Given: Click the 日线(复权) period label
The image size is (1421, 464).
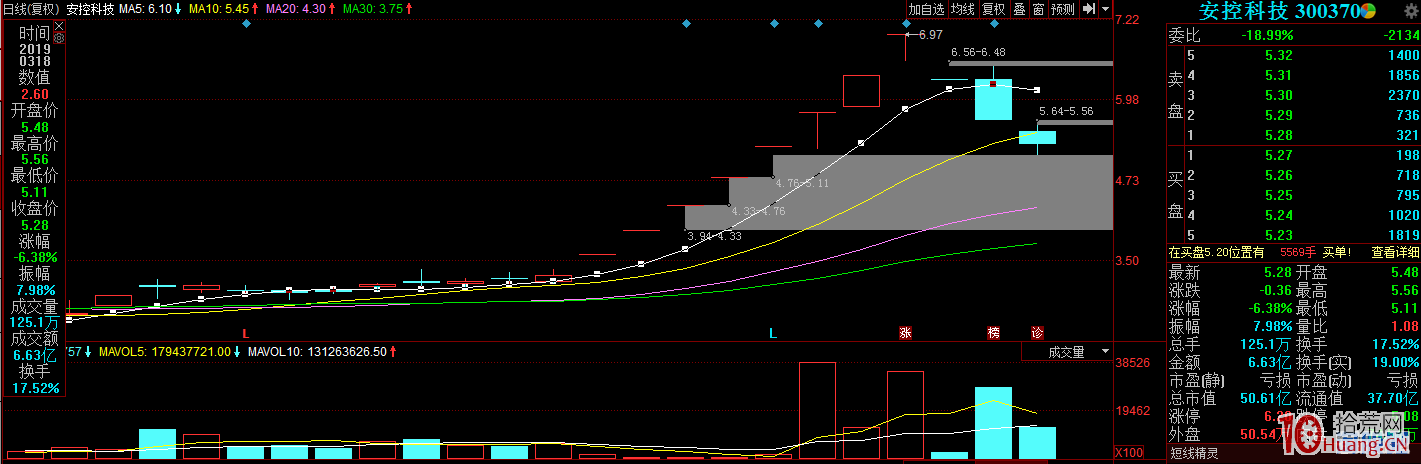Looking at the screenshot, I should (31, 8).
